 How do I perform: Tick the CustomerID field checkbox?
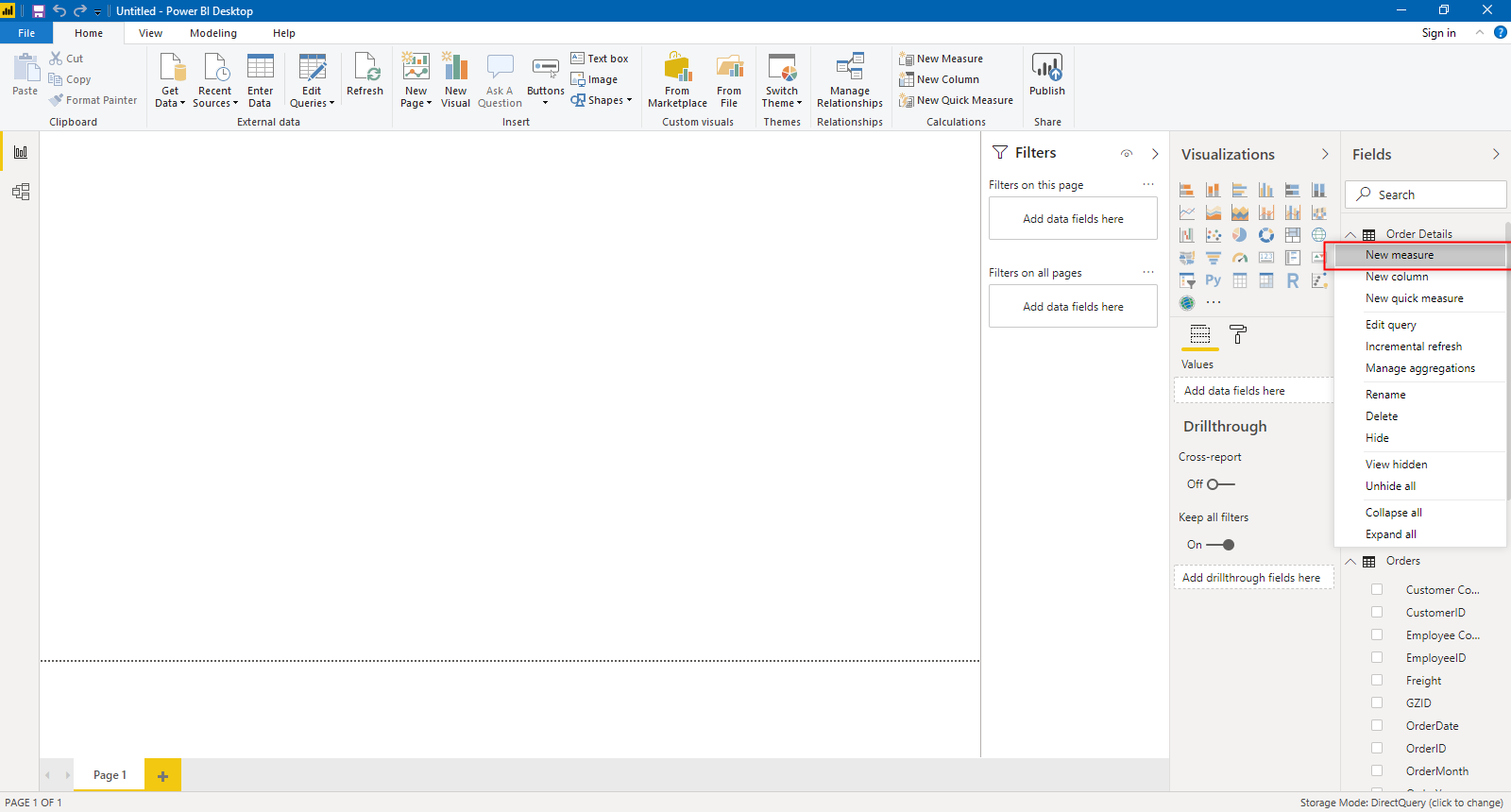click(x=1377, y=612)
